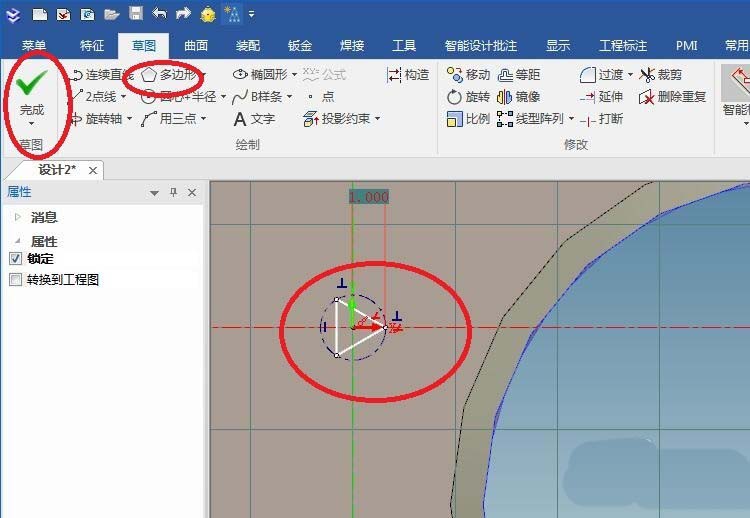Toggle the 锁定 checkbox
Image resolution: width=750 pixels, height=518 pixels.
click(x=15, y=259)
